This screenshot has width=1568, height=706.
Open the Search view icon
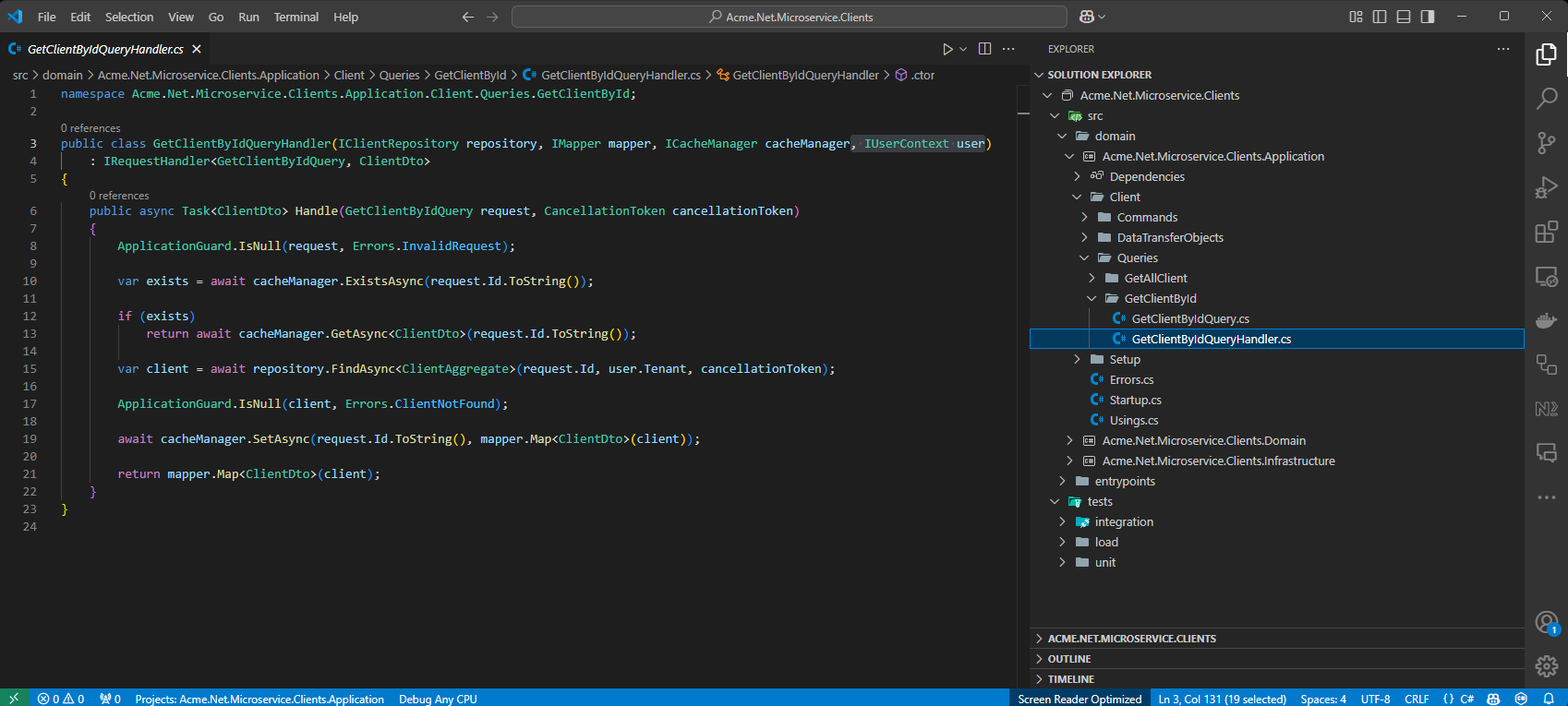1546,99
